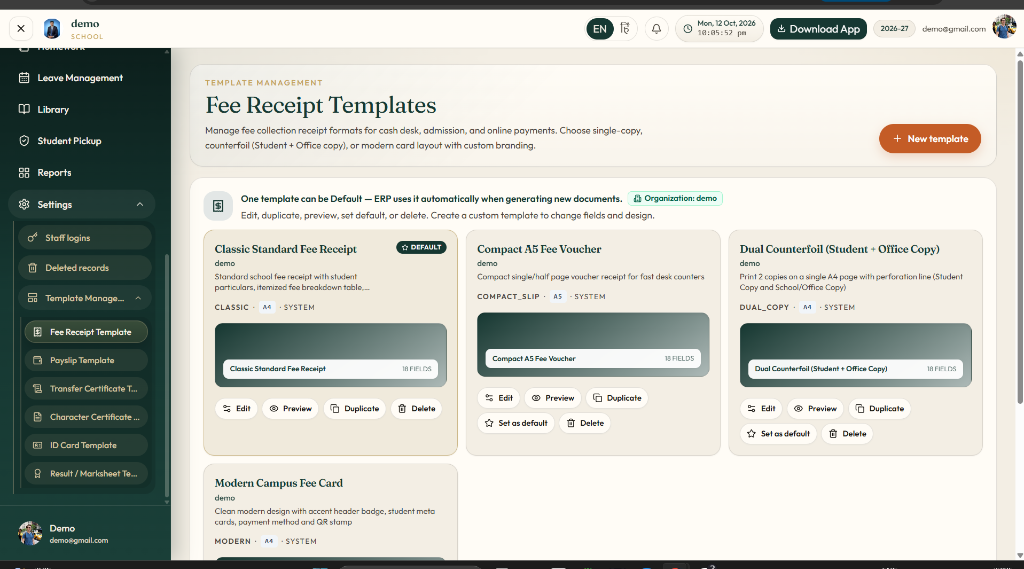This screenshot has height=569, width=1024.
Task: Set Compact A5 Fee Voucher as default
Action: point(516,423)
